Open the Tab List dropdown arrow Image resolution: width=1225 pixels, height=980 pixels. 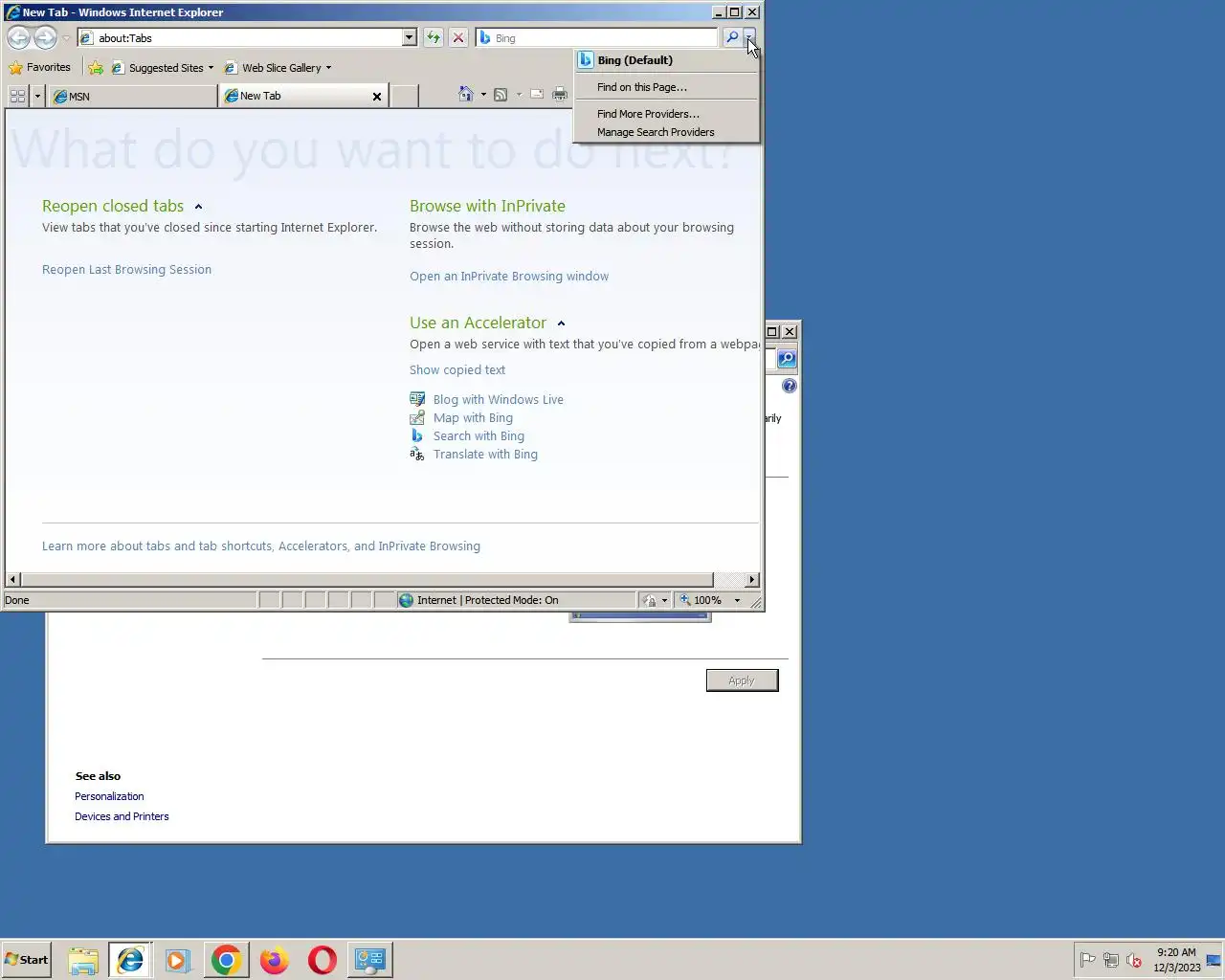(38, 96)
